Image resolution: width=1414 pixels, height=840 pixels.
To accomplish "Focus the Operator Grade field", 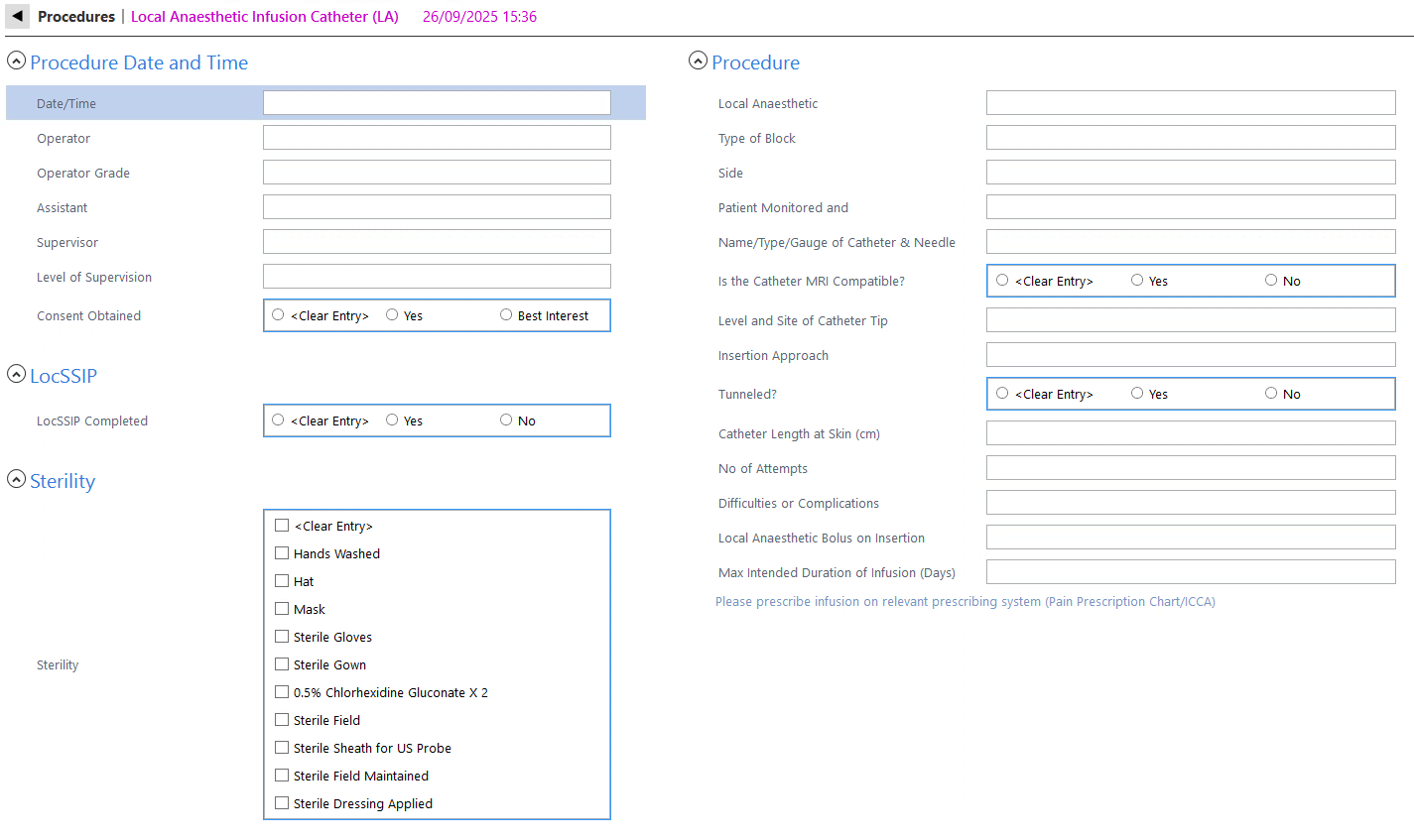I will (437, 173).
